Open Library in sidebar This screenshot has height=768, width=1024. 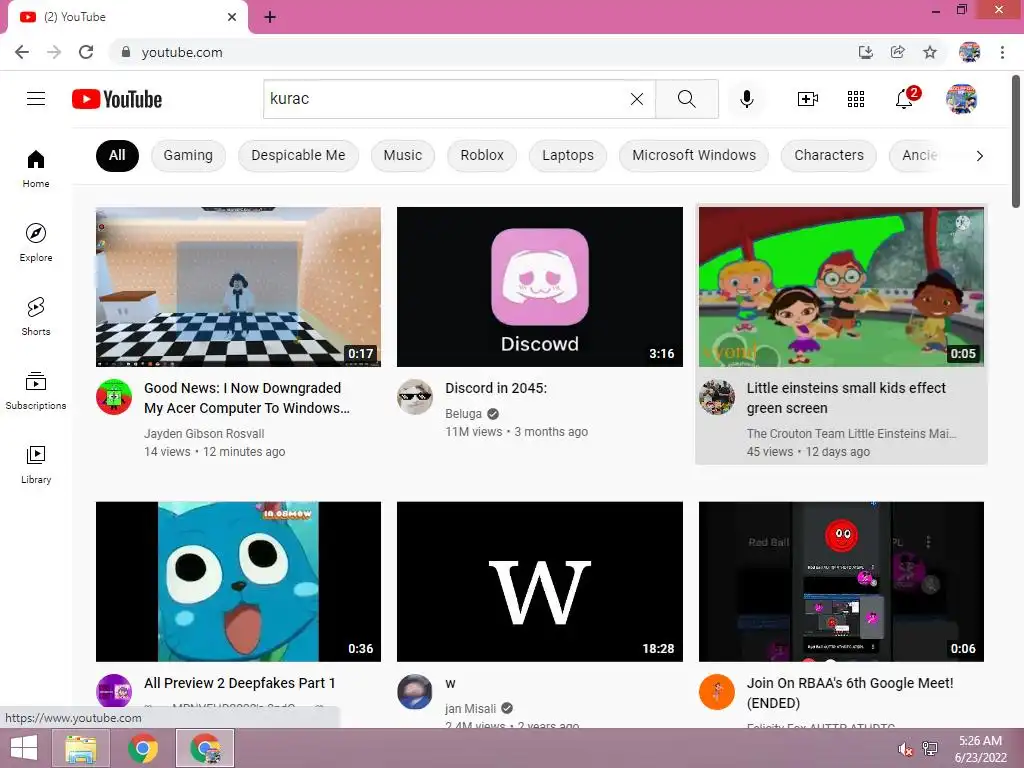(36, 464)
